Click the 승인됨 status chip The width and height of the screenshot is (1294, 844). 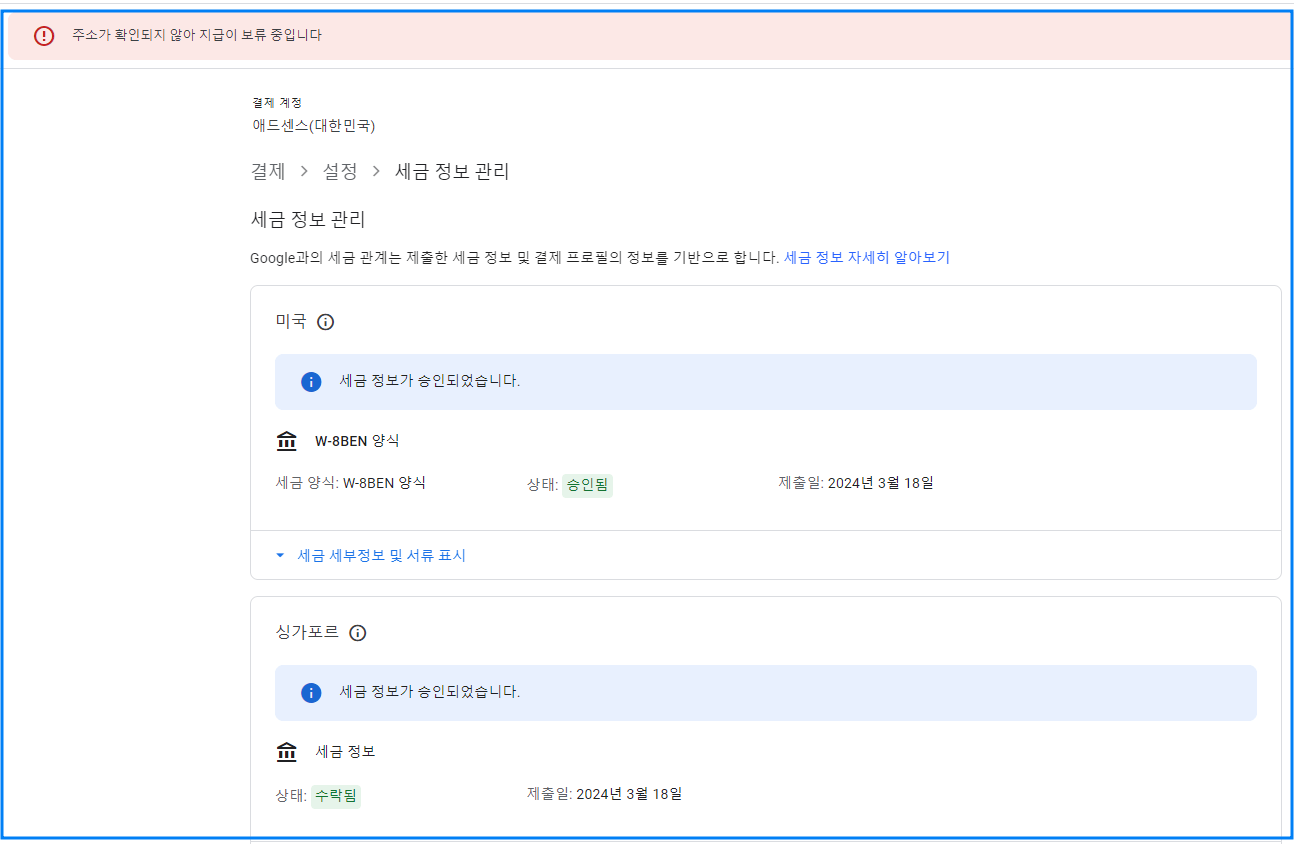point(586,482)
